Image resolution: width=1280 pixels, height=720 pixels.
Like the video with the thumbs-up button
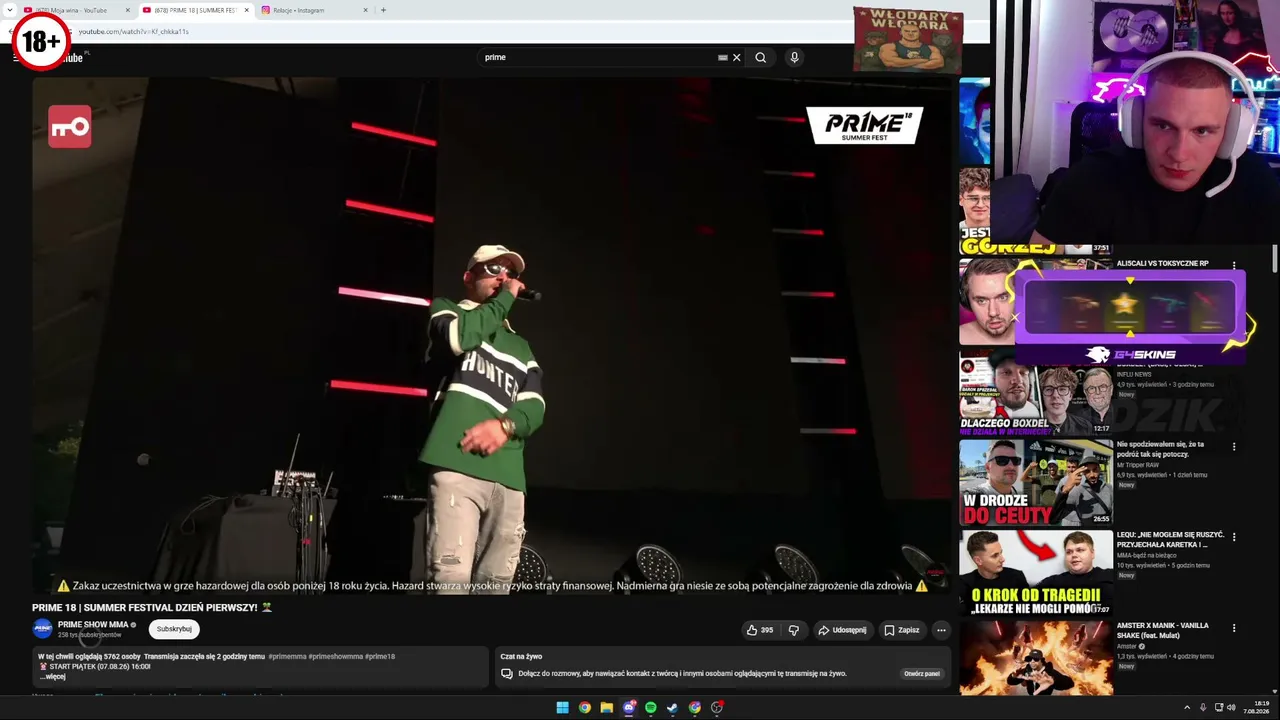coord(759,630)
